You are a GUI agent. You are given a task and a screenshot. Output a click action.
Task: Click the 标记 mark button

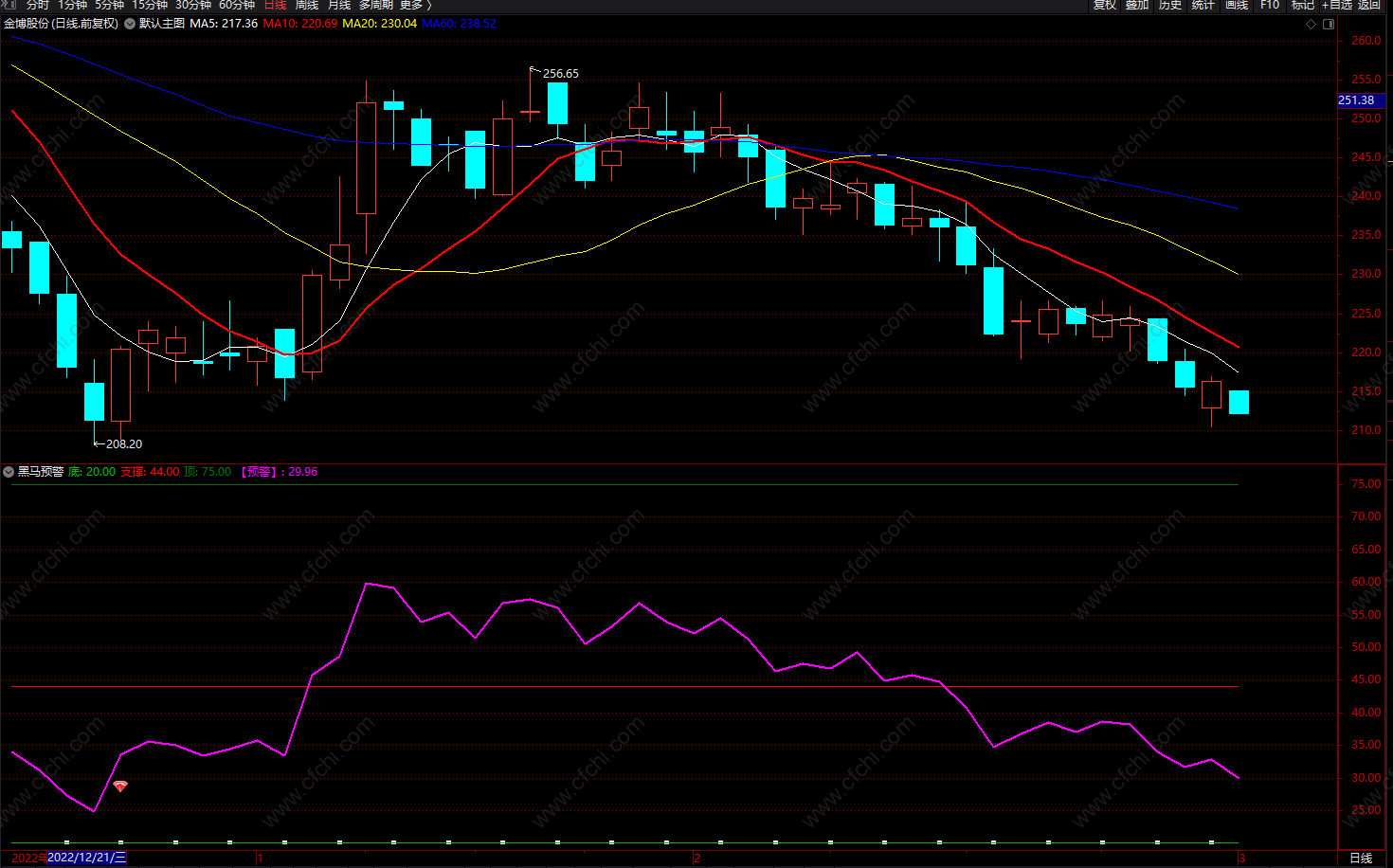(1303, 5)
